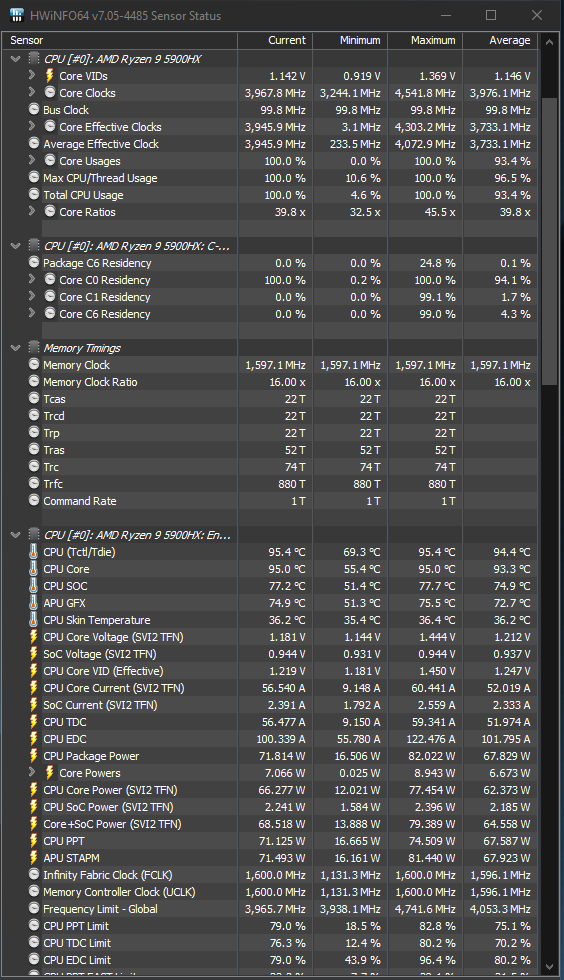Click the lightning icon beside CPU TDC
Viewport: 564px width, 980px height.
click(34, 721)
